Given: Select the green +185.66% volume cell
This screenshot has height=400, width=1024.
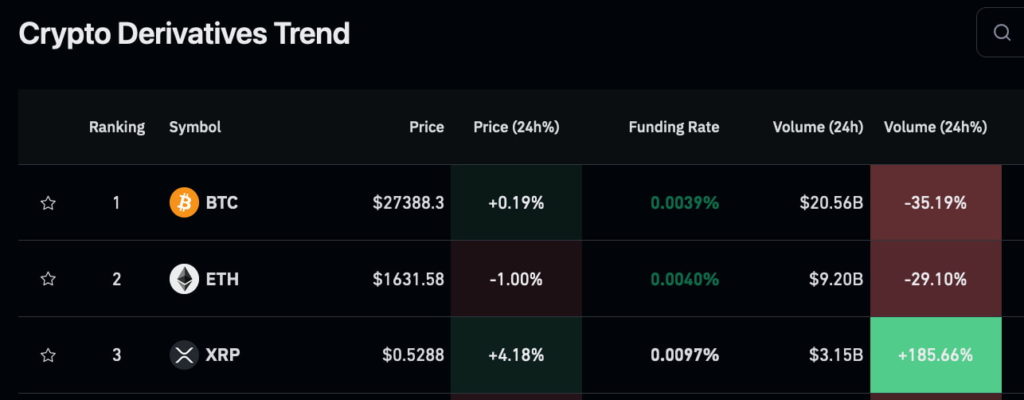Looking at the screenshot, I should [x=936, y=355].
